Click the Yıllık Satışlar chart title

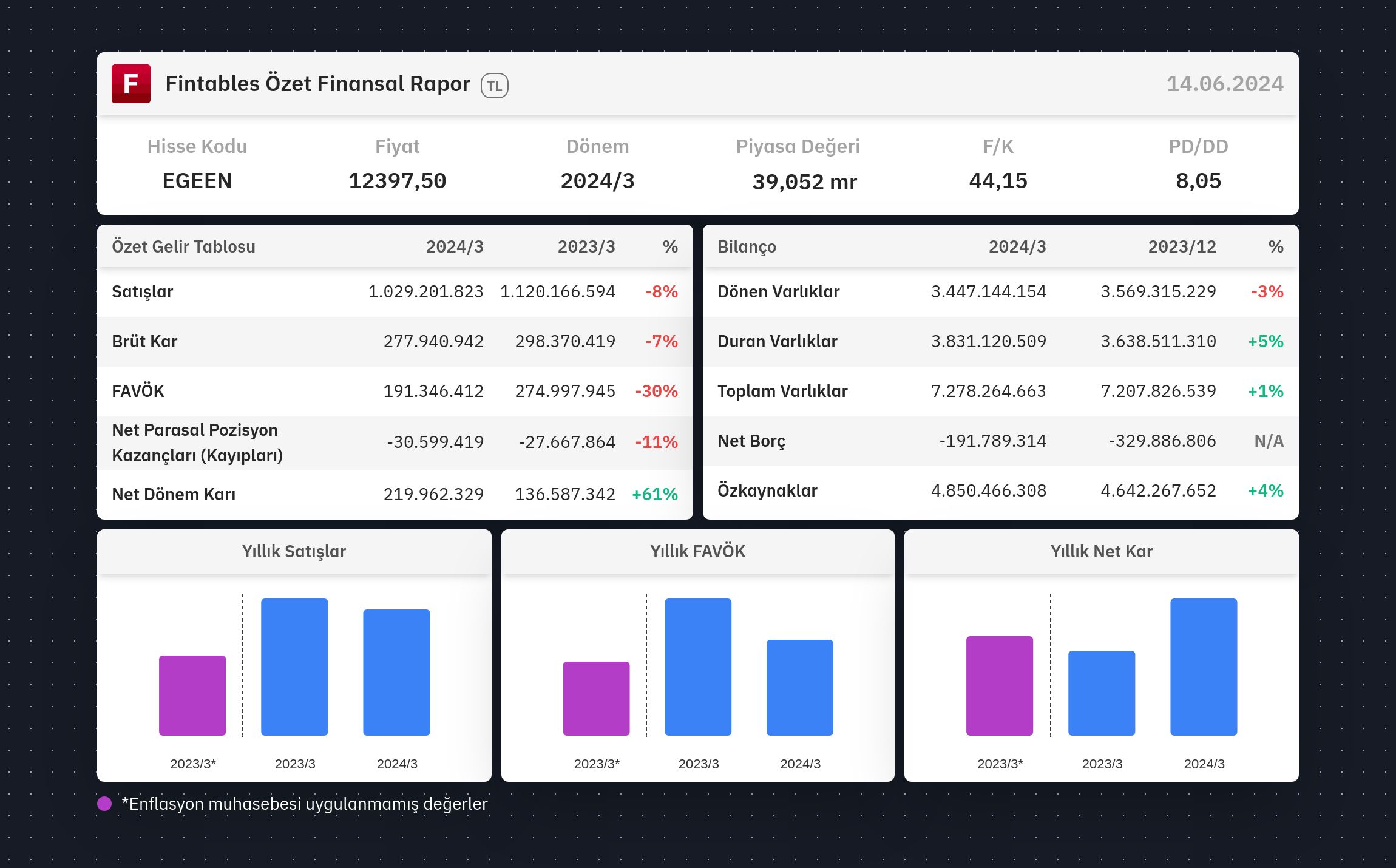point(294,551)
